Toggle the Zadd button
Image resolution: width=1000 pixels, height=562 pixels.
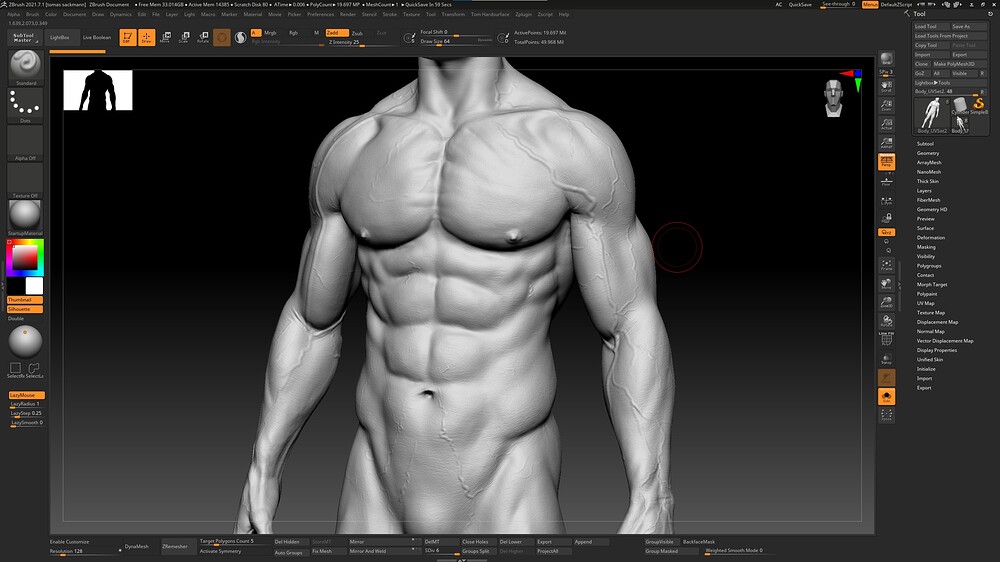click(x=337, y=33)
